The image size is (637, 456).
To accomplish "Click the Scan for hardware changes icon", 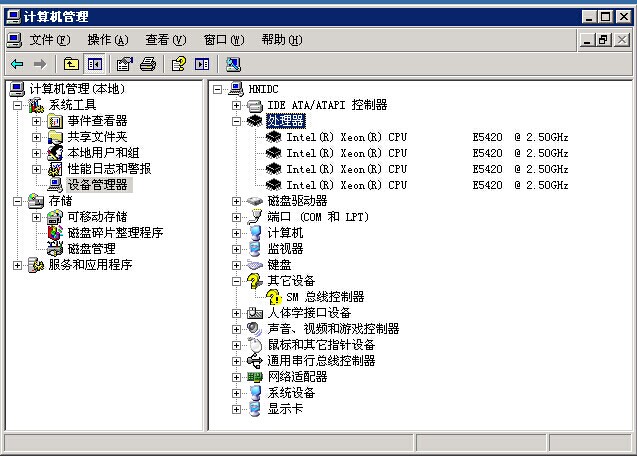I will tap(232, 64).
